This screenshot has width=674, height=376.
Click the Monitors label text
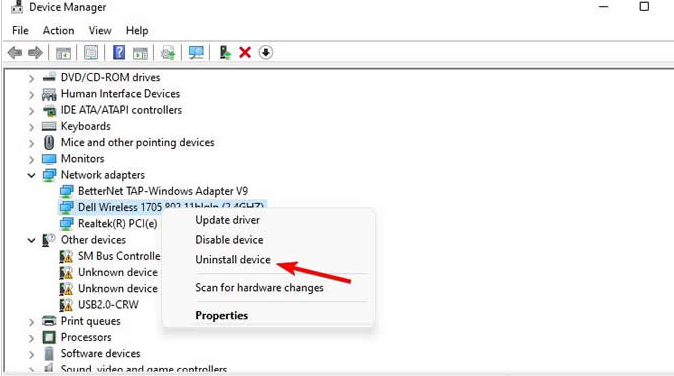click(82, 159)
